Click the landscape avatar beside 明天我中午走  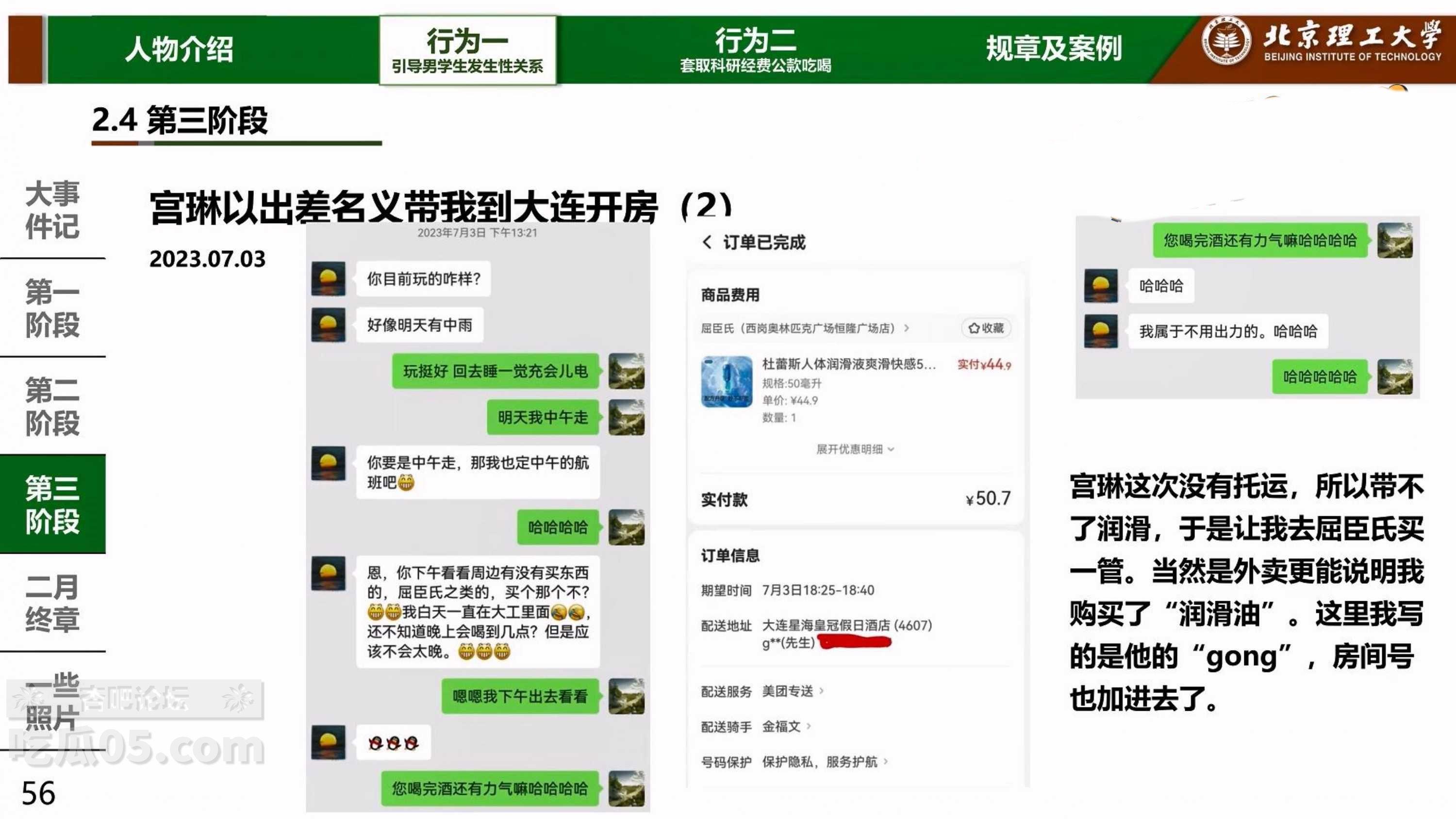coord(626,417)
